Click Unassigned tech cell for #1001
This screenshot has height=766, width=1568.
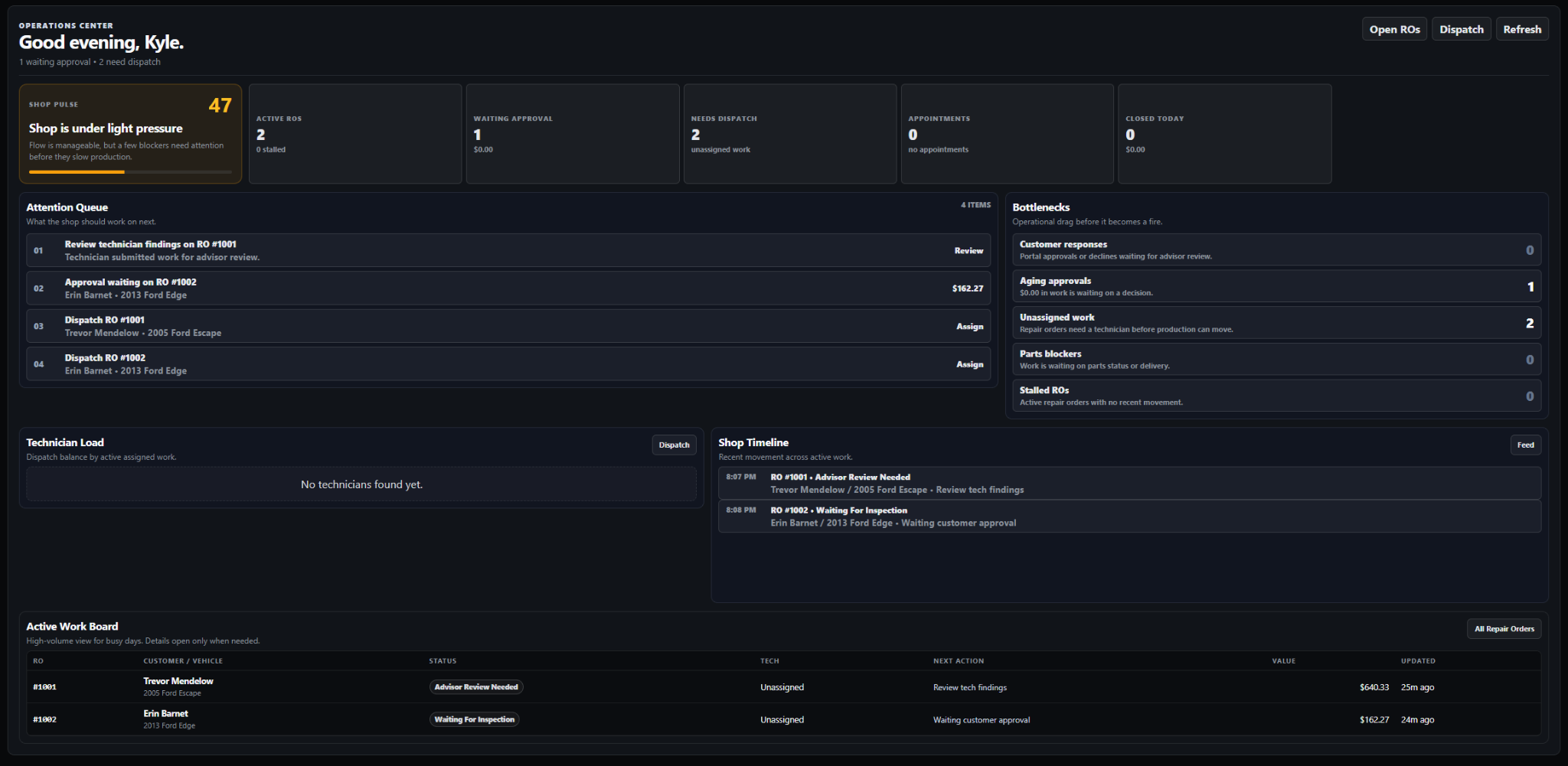[782, 687]
